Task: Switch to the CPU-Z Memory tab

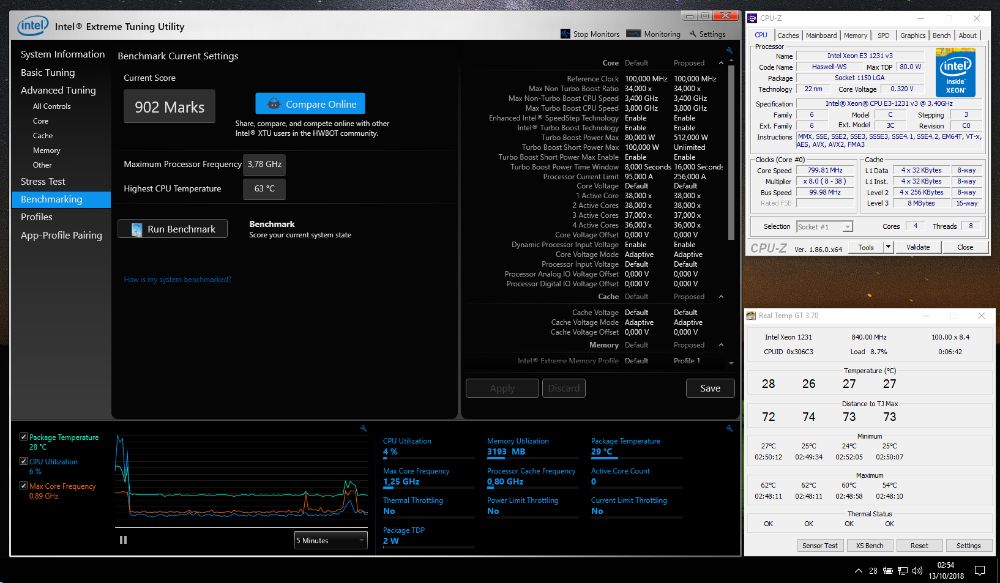Action: (x=855, y=35)
